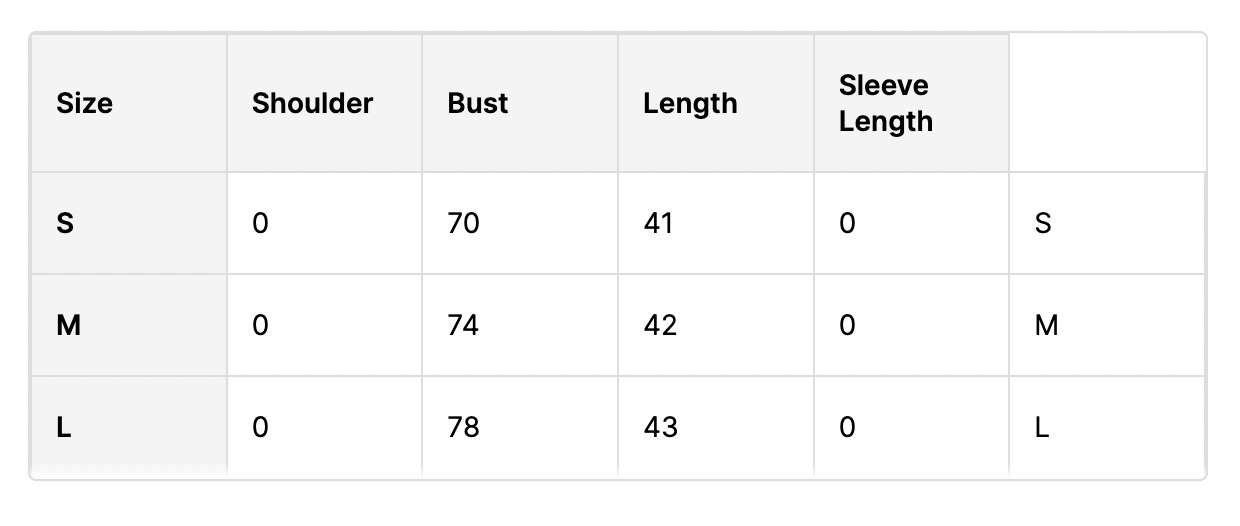Click the bust value 78
Image resolution: width=1240 pixels, height=526 pixels.
tap(464, 427)
